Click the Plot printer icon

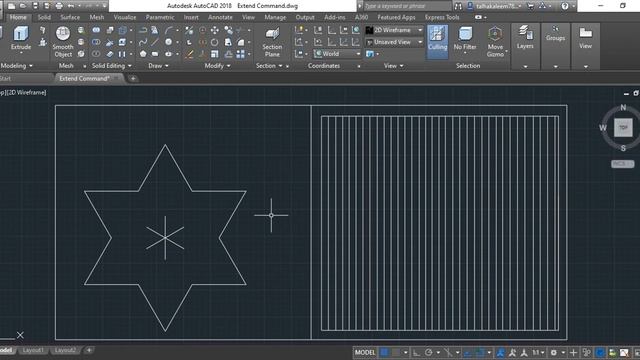[59, 6]
